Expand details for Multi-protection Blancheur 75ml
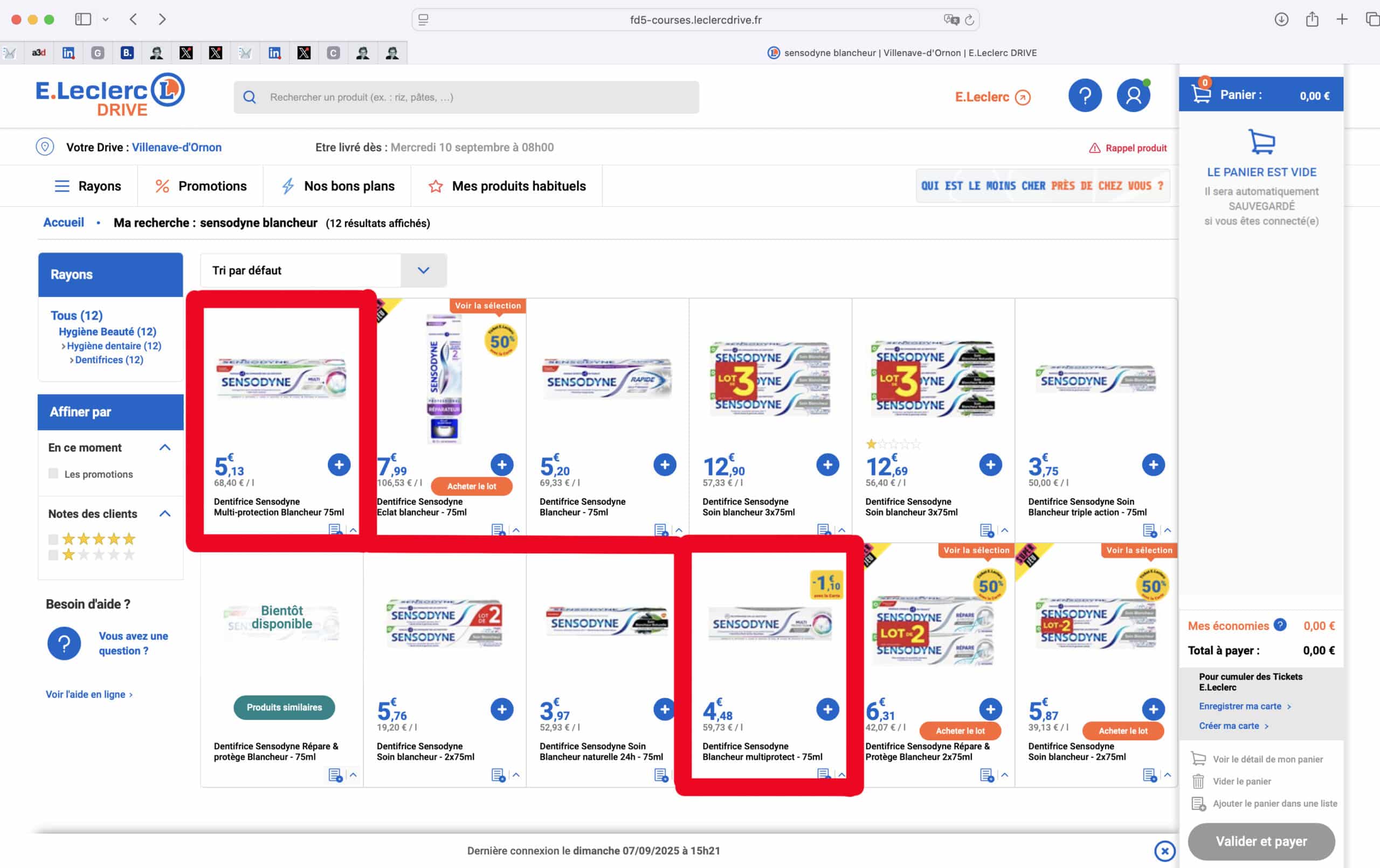This screenshot has height=868, width=1380. tap(353, 530)
